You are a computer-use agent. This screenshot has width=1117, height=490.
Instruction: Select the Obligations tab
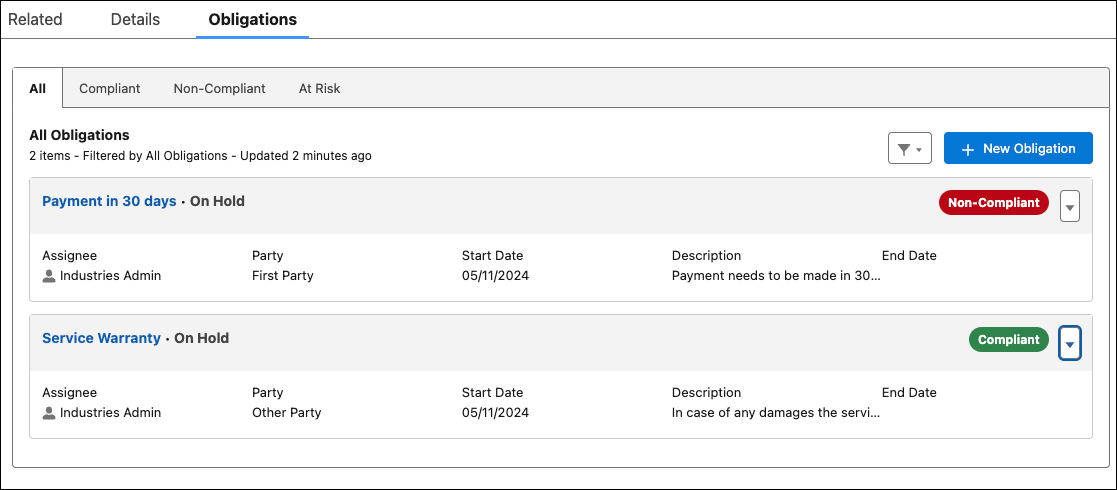252,20
